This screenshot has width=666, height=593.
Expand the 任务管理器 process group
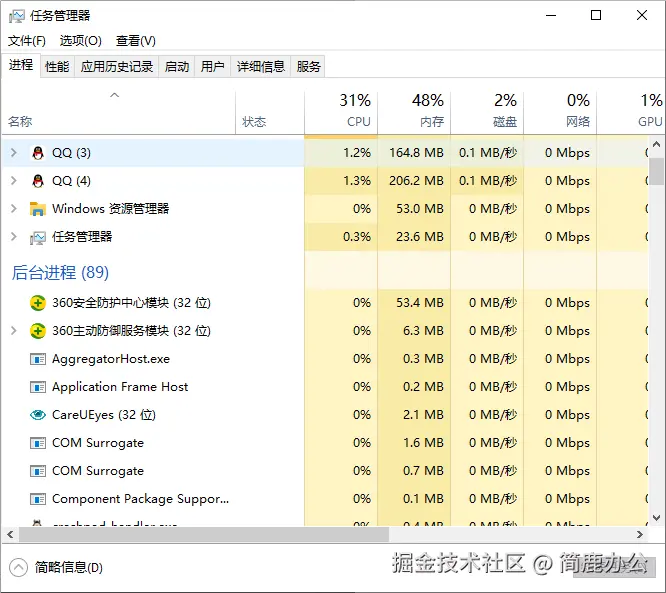(14, 237)
